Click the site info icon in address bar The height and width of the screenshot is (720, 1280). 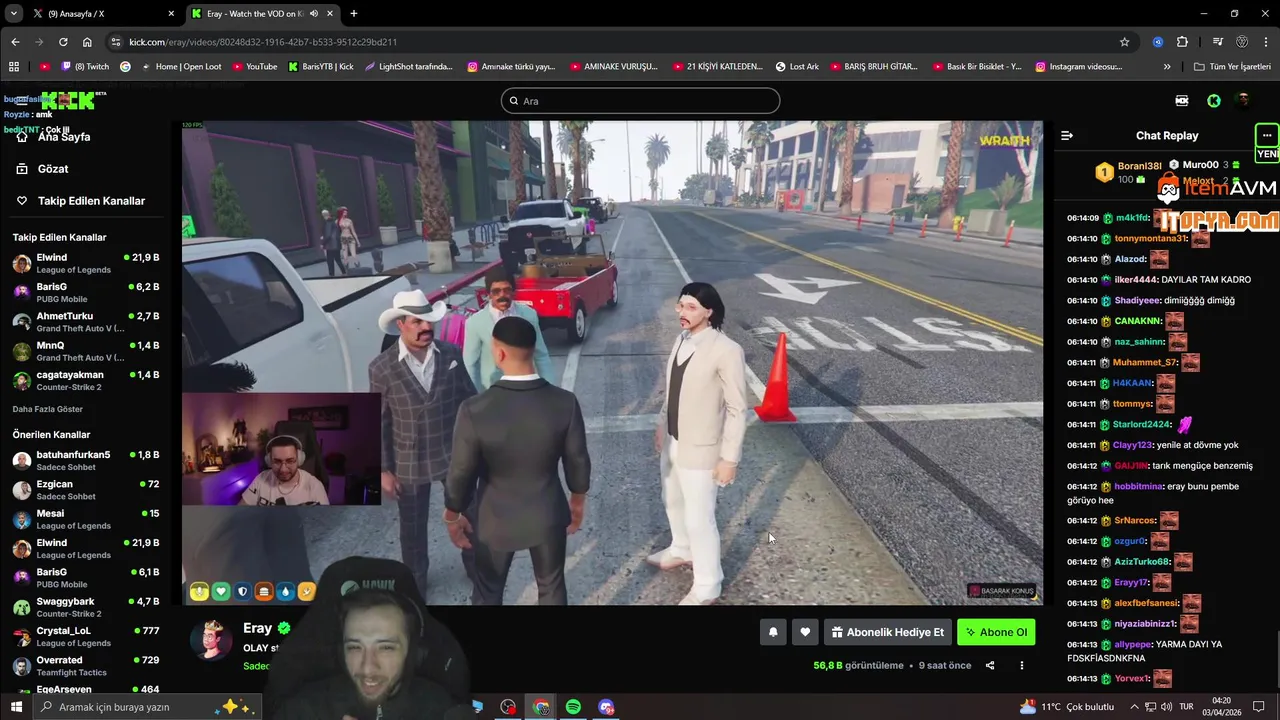[116, 42]
